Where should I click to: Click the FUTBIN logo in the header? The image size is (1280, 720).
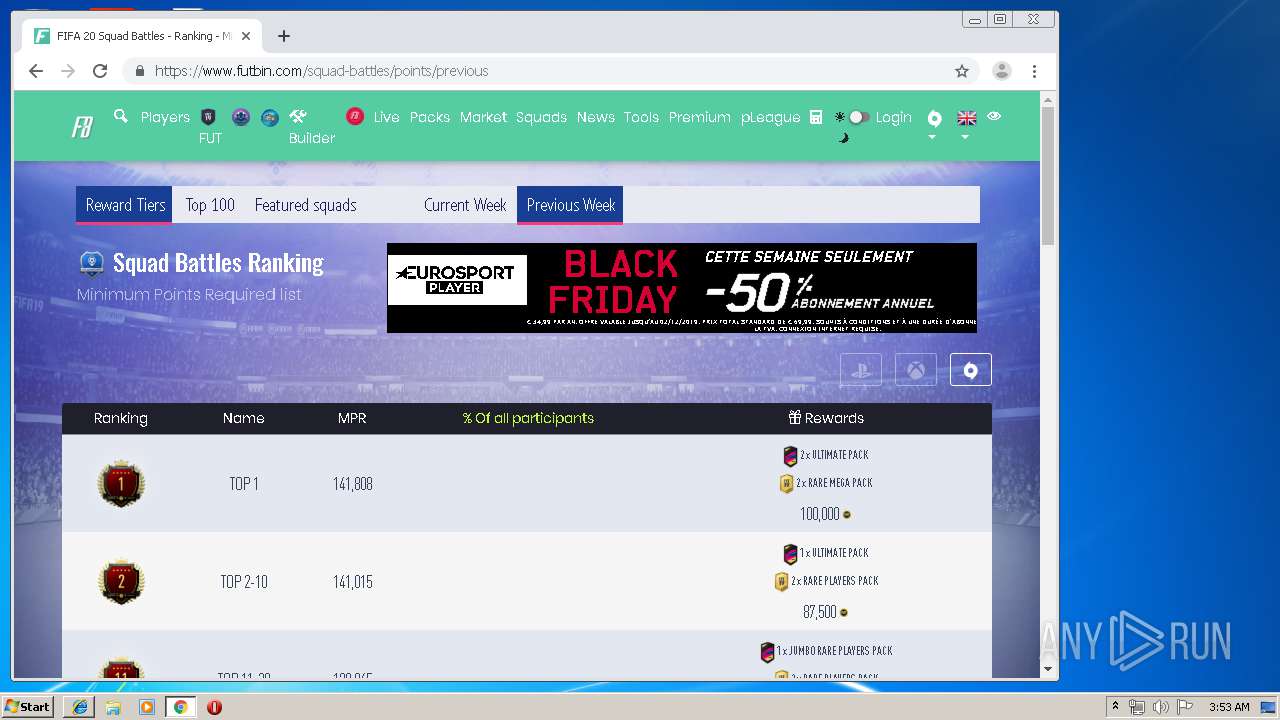pyautogui.click(x=82, y=128)
